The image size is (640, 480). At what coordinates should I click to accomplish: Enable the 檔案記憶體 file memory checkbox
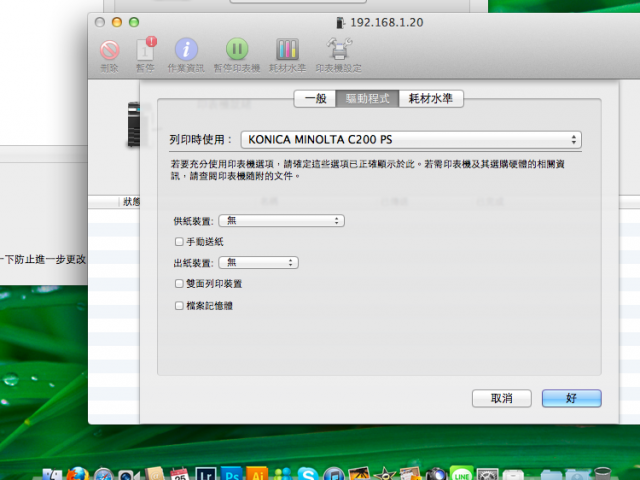pyautogui.click(x=179, y=305)
